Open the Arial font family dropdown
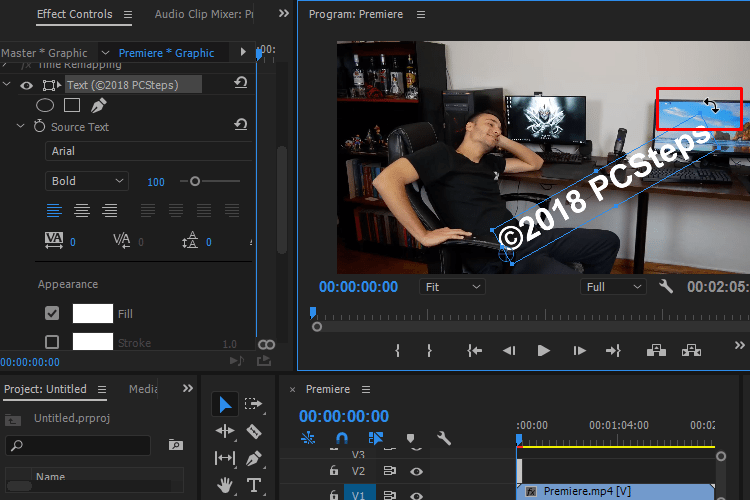The height and width of the screenshot is (500, 750). point(149,151)
